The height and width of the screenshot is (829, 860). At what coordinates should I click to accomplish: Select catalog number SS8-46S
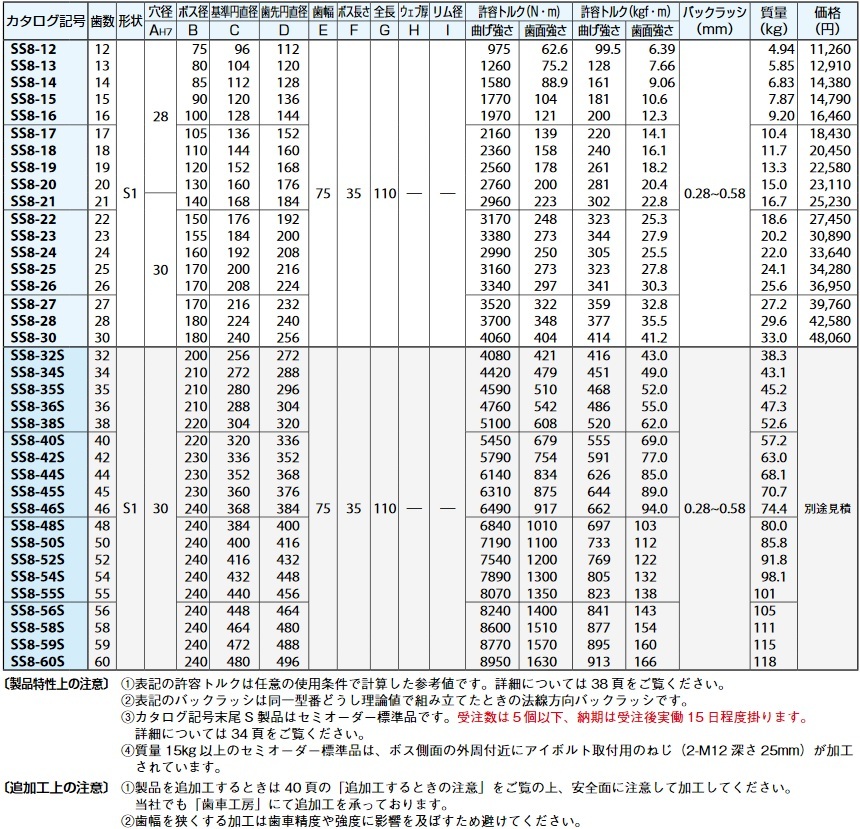[x=37, y=509]
